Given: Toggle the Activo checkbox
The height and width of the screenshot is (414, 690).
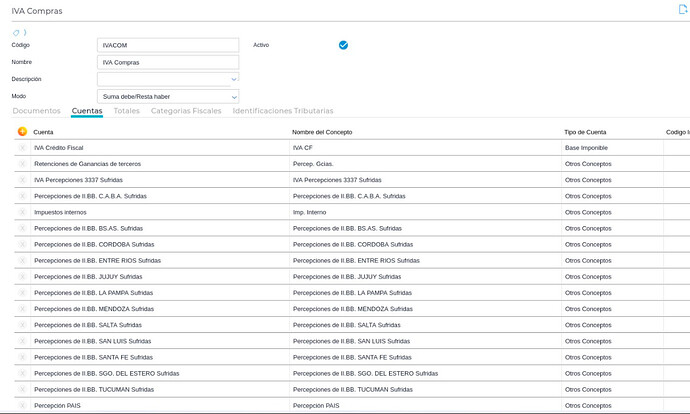Looking at the screenshot, I should coord(343,45).
